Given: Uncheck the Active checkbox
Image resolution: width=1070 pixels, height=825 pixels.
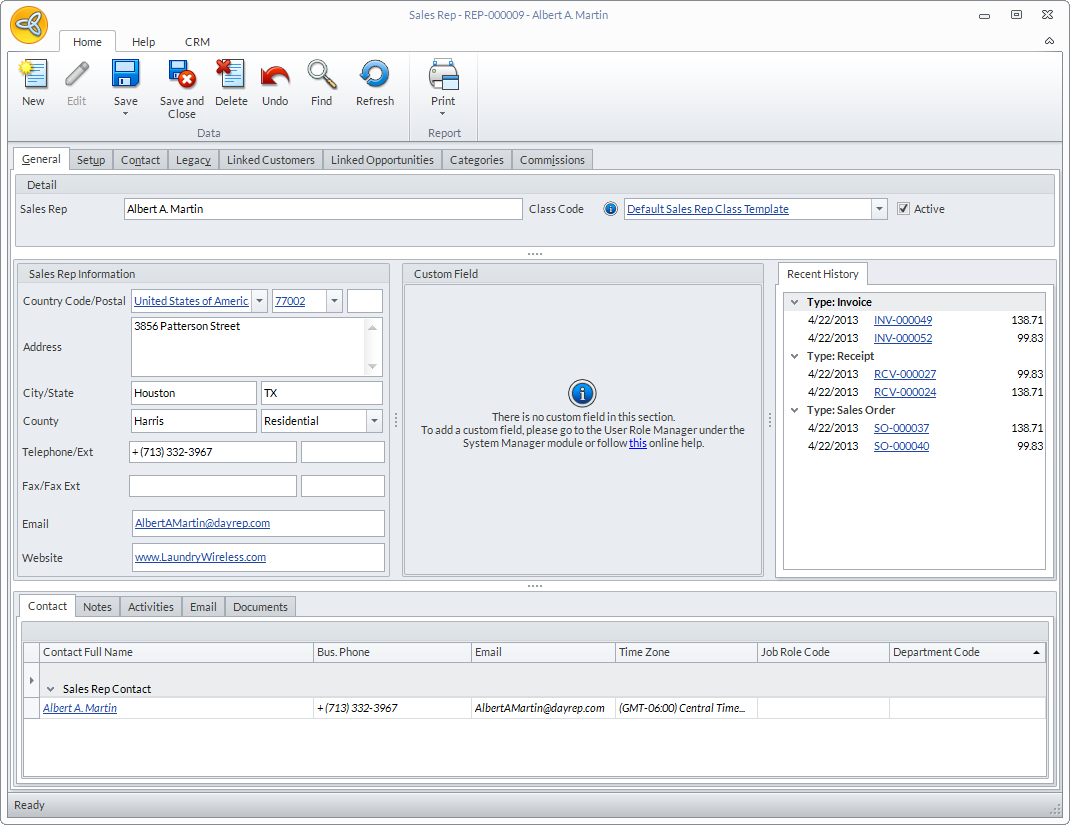Looking at the screenshot, I should (904, 209).
